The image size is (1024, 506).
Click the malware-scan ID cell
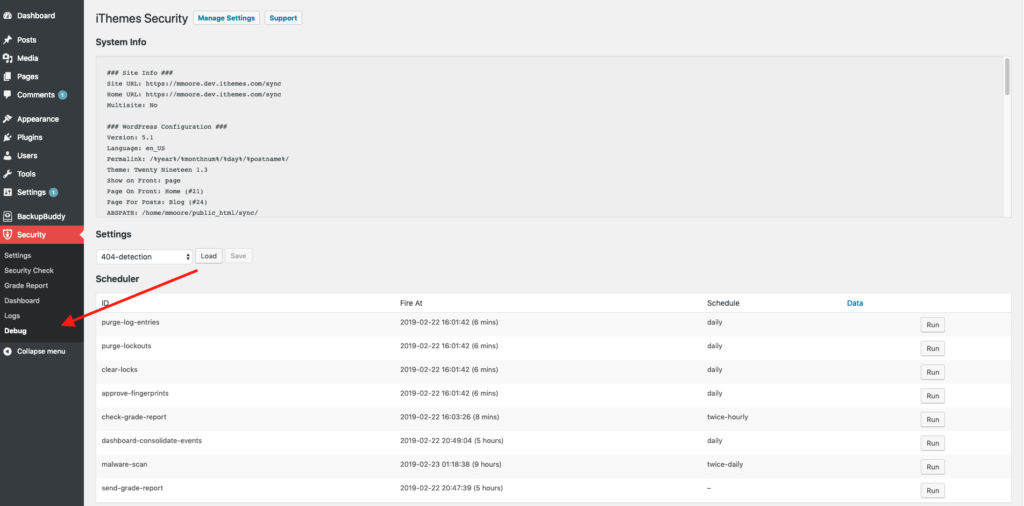(x=123, y=464)
